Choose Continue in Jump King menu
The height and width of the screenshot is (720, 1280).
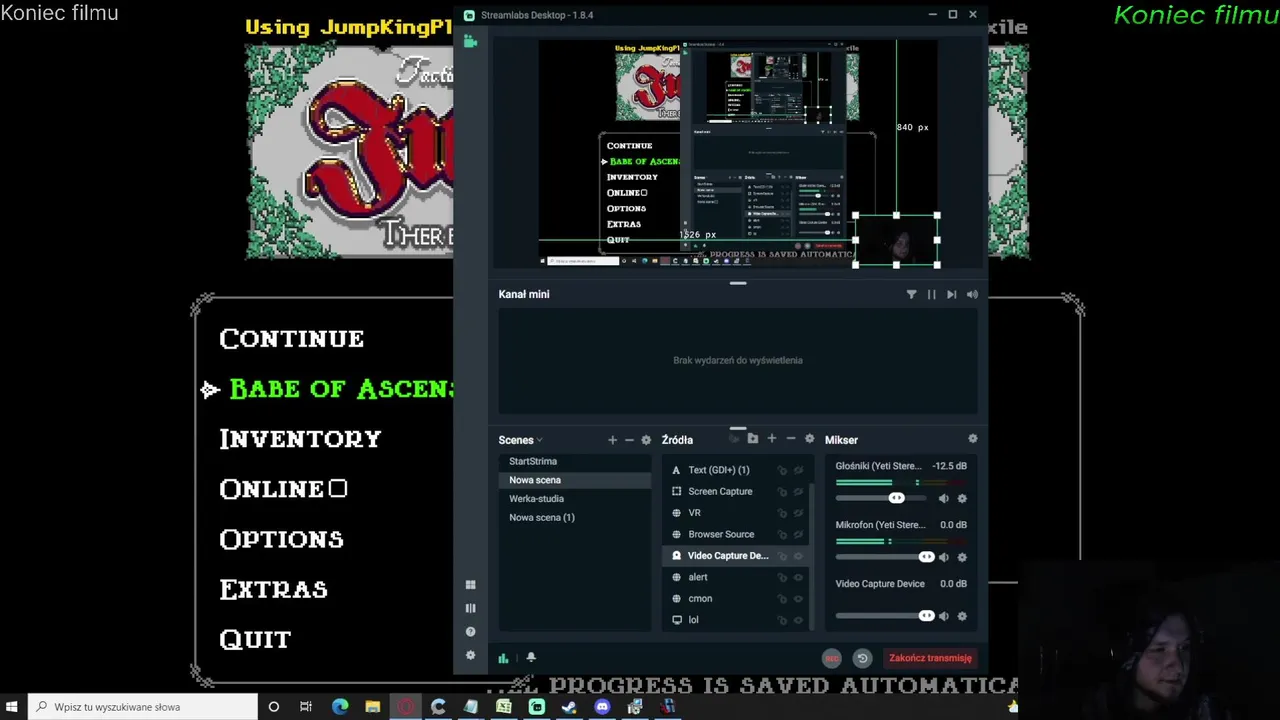point(291,339)
